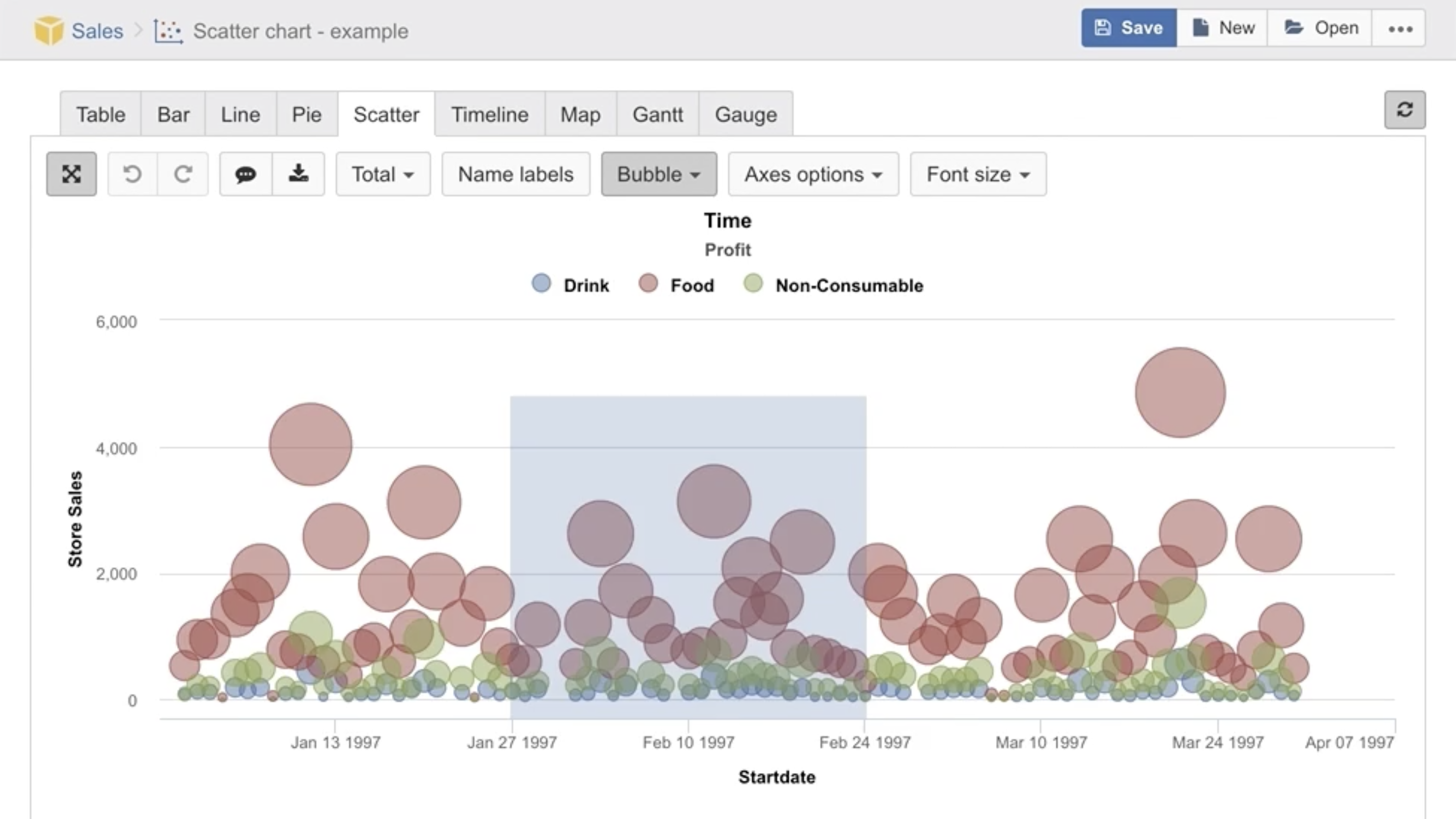Open the Bubble dropdown menu
Screen dimensions: 1456x819
(658, 174)
